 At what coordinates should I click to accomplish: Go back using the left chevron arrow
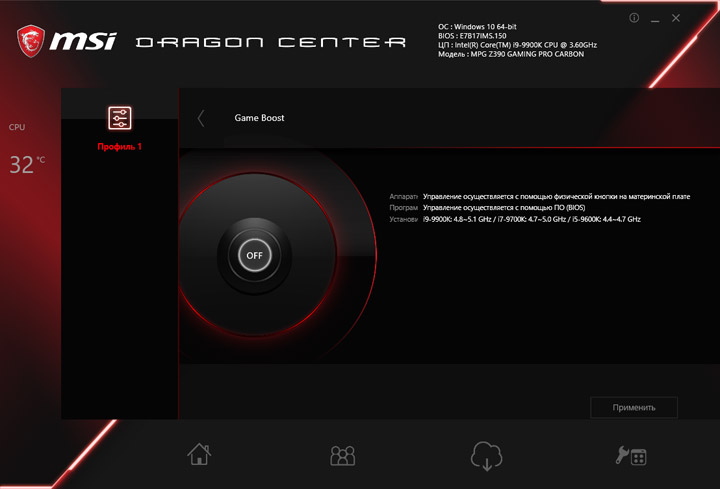pos(201,118)
